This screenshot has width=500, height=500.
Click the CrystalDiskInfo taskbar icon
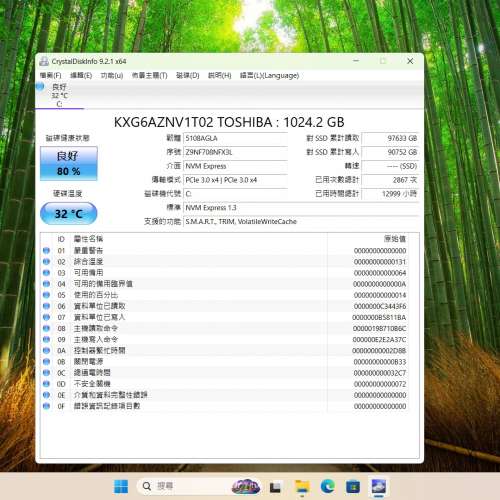(x=378, y=486)
